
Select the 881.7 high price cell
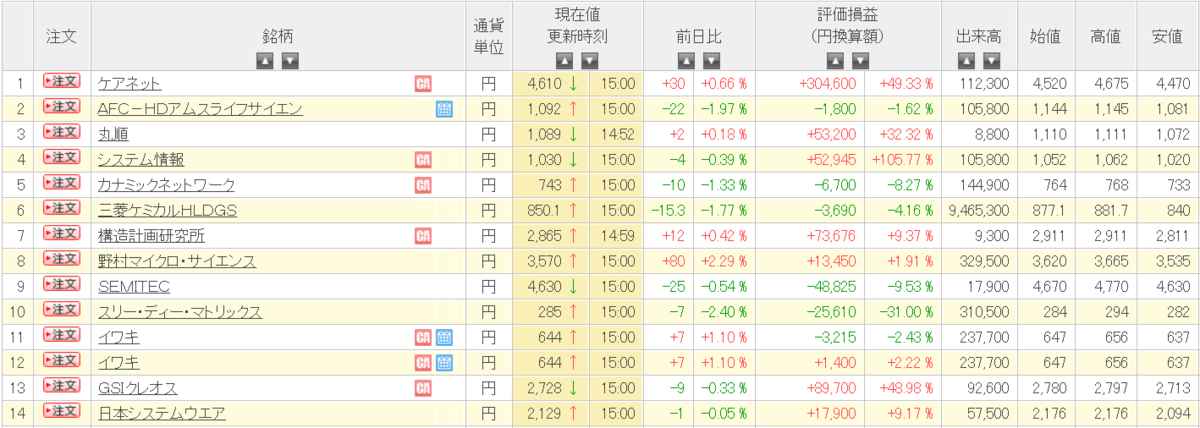pyautogui.click(x=1104, y=210)
